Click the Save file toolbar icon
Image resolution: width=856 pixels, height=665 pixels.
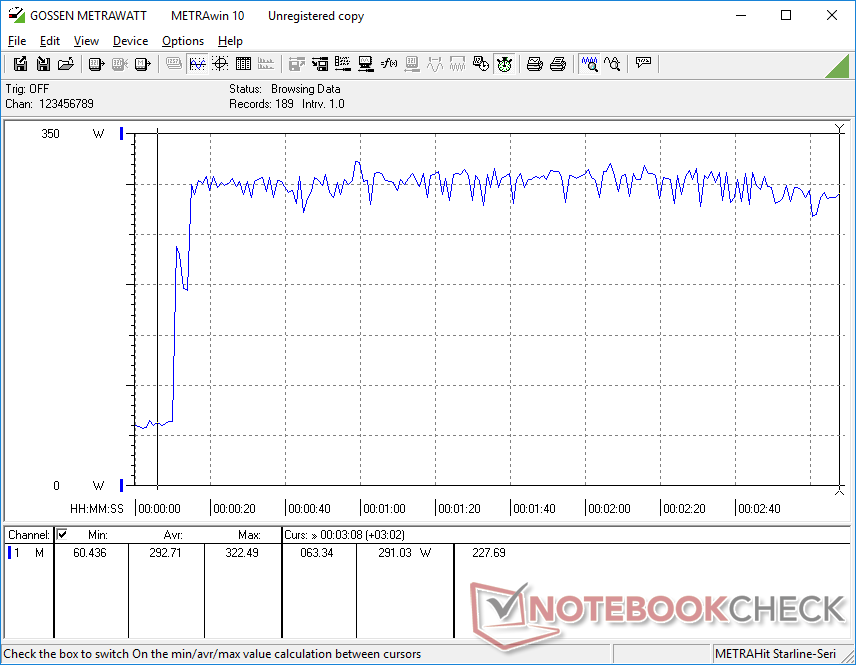(20, 64)
